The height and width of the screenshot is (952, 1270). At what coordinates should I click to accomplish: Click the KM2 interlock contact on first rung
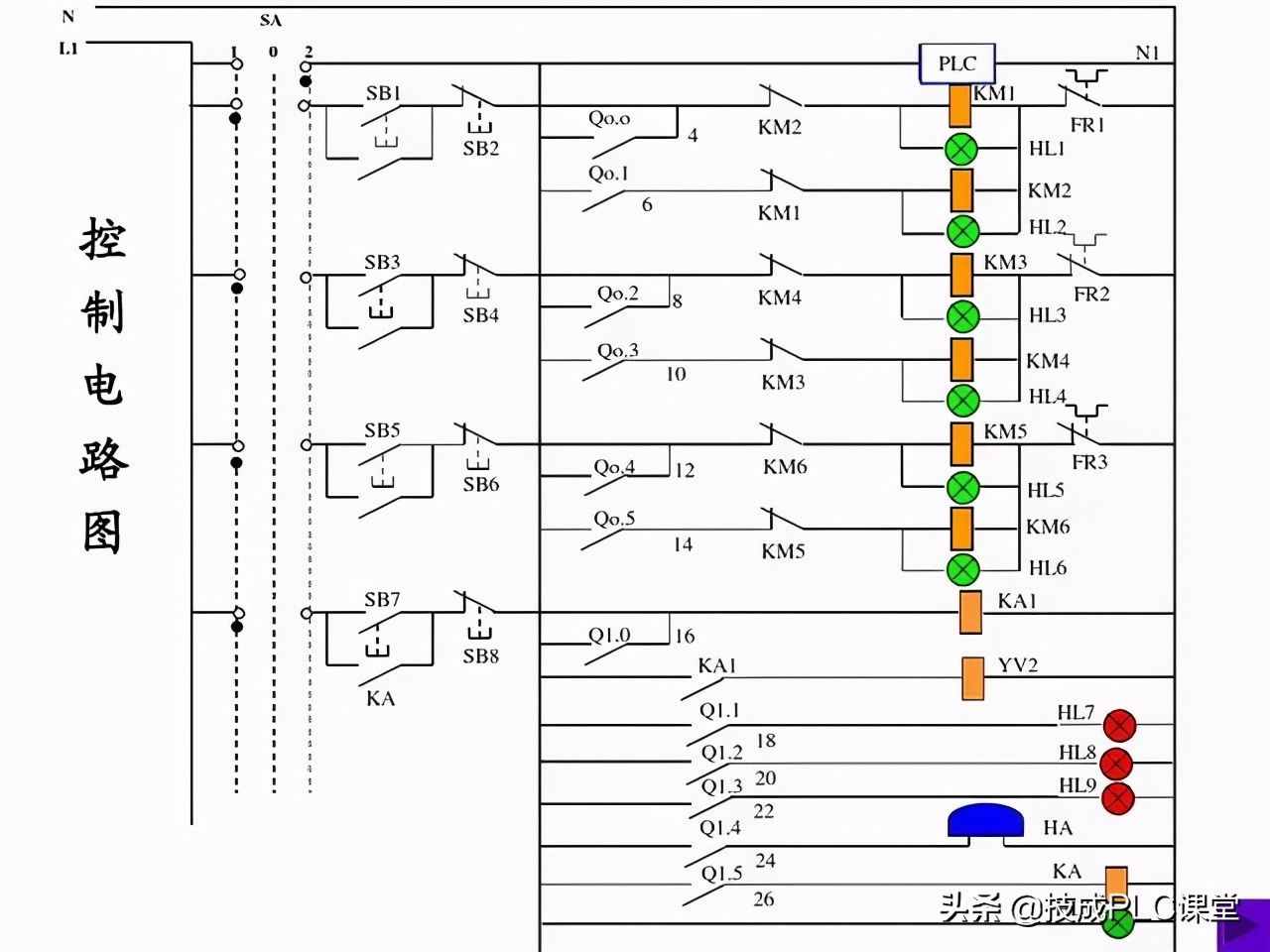tap(781, 100)
